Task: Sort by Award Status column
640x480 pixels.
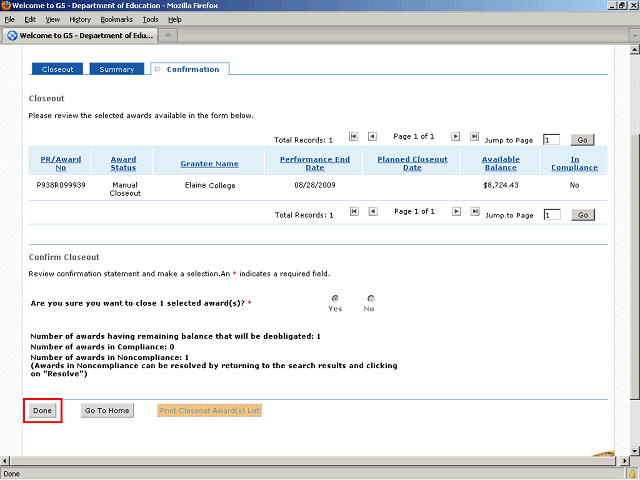Action: (x=123, y=163)
